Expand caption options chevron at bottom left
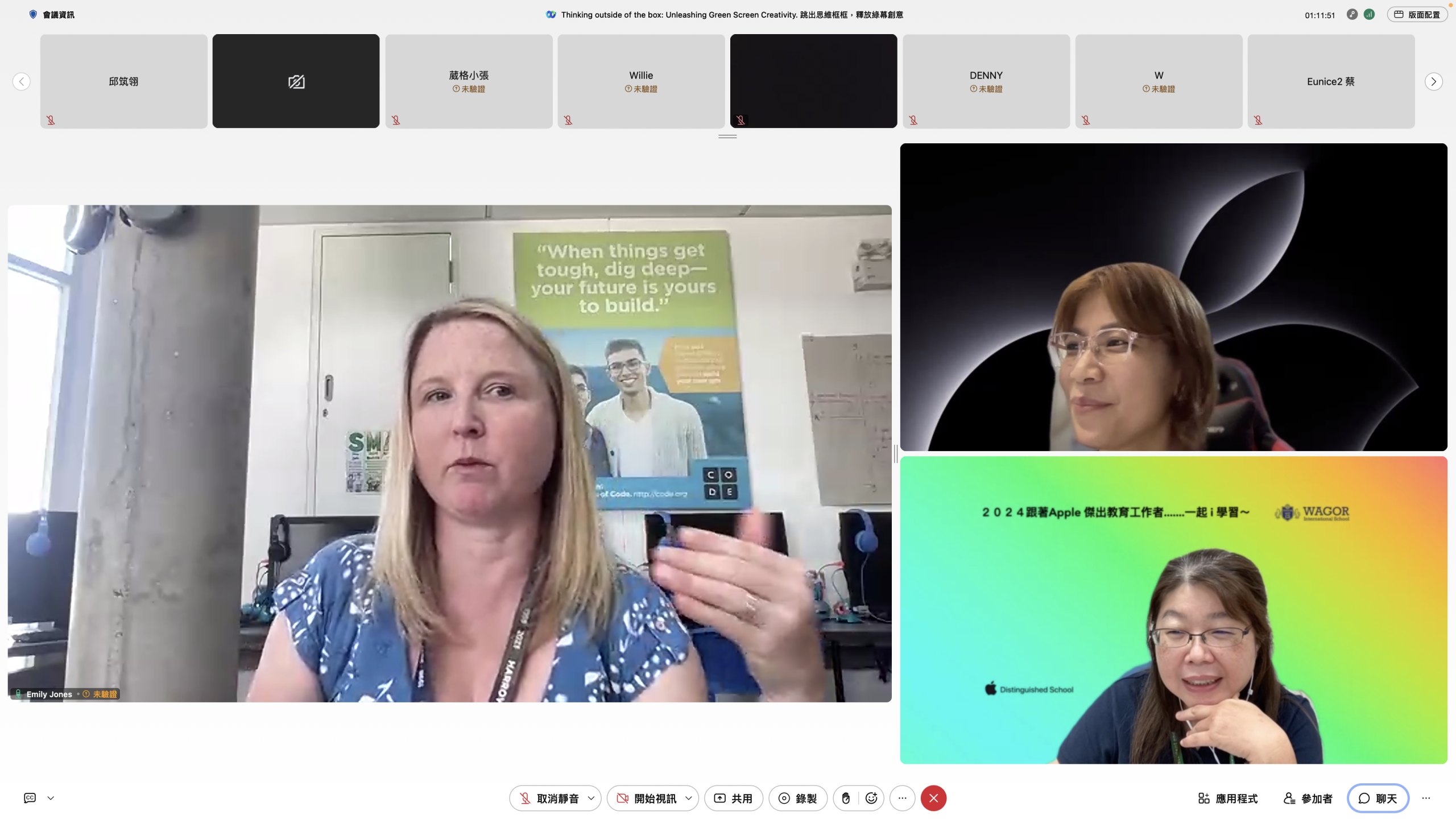The height and width of the screenshot is (819, 1456). (x=51, y=798)
